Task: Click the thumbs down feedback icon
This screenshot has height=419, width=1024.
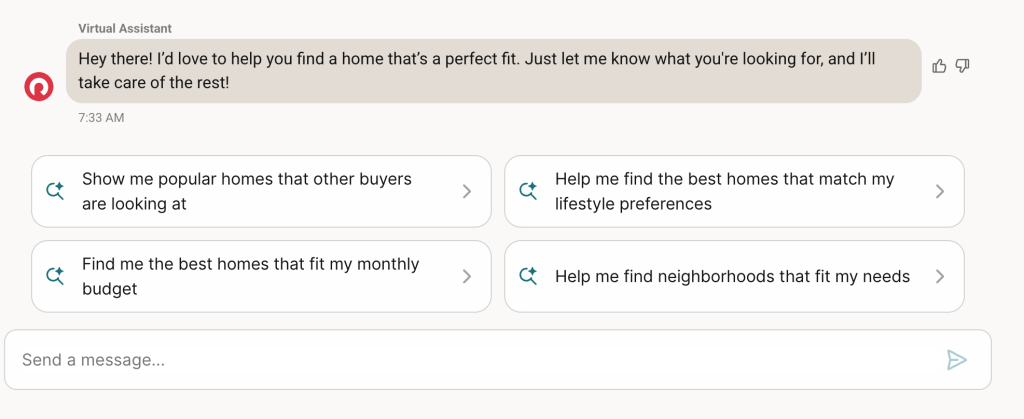Action: tap(963, 66)
